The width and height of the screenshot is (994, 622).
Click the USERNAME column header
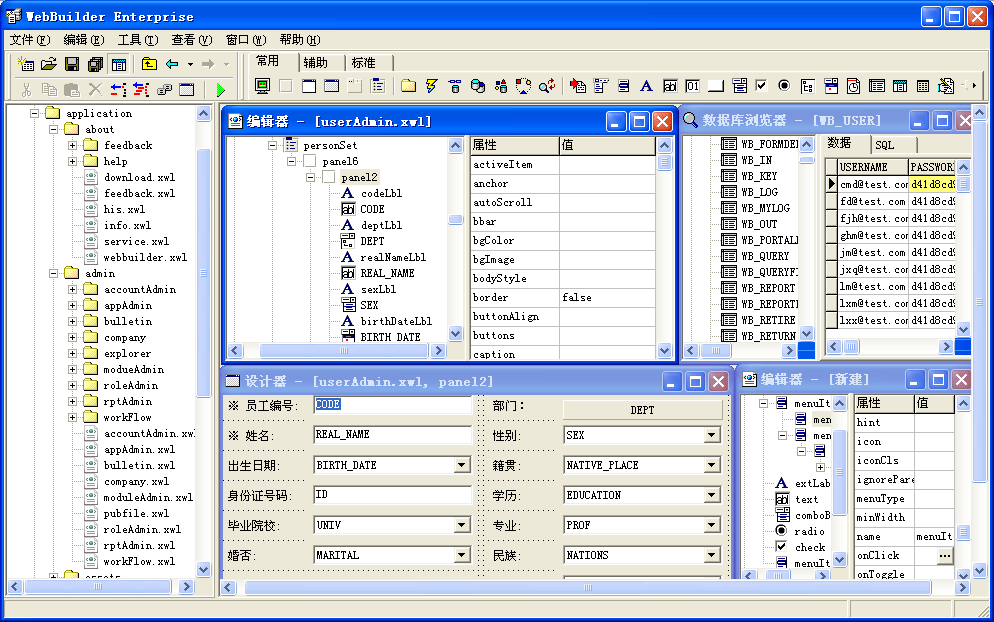point(872,167)
